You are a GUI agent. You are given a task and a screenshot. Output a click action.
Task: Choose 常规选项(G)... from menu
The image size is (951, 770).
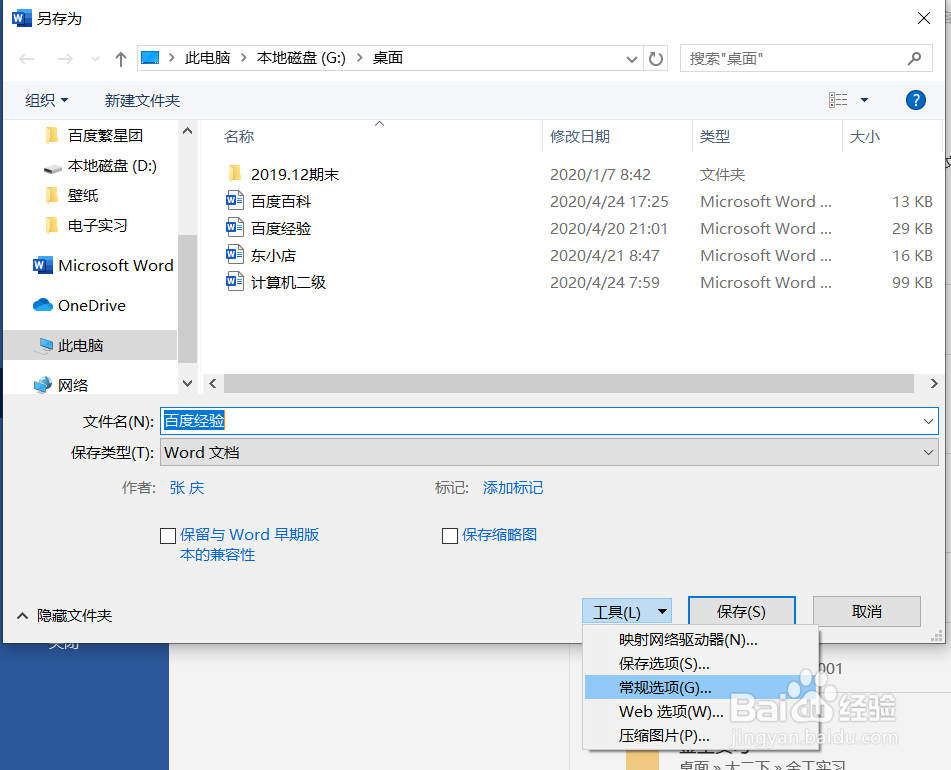tap(701, 688)
